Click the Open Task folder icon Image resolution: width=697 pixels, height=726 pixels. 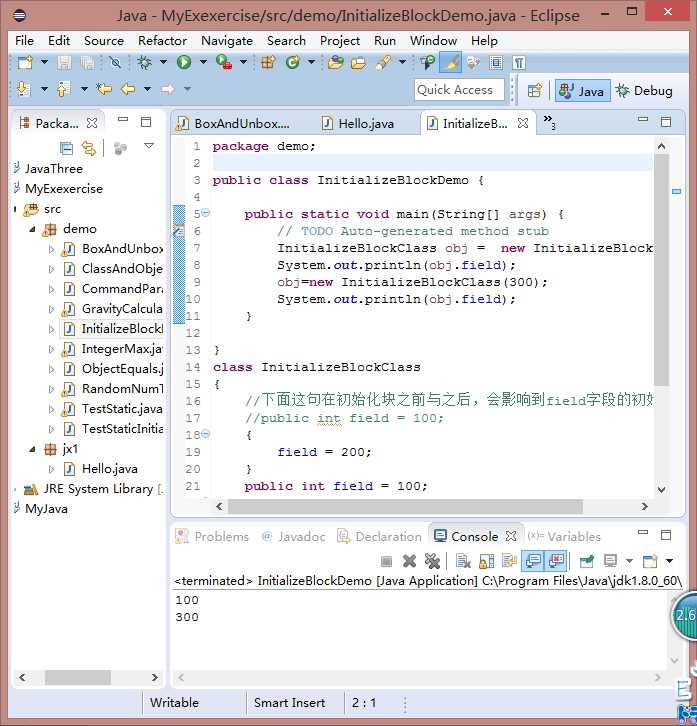pyautogui.click(x=358, y=62)
